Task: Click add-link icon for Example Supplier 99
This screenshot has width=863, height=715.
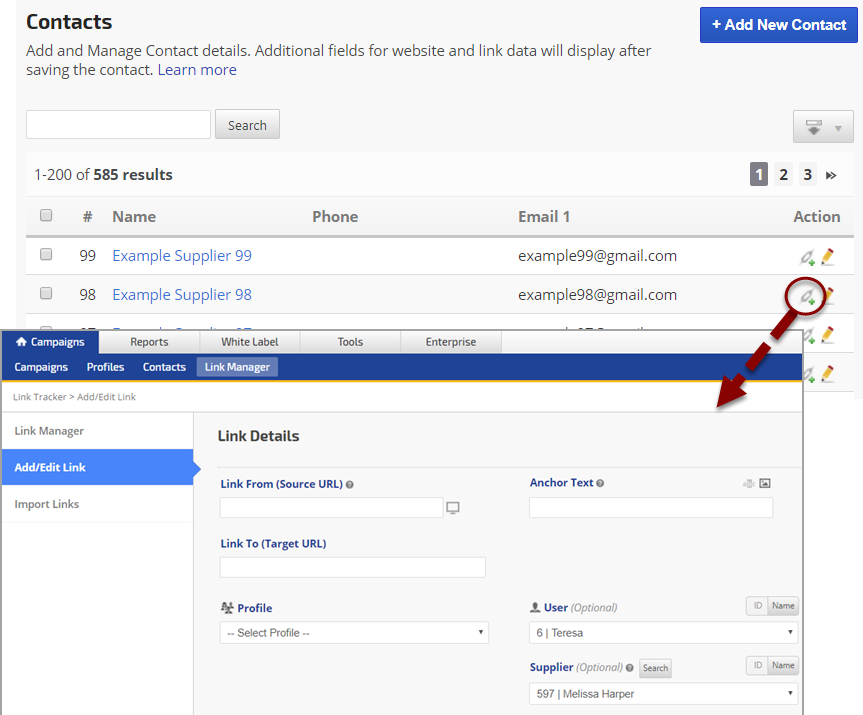Action: coord(808,257)
